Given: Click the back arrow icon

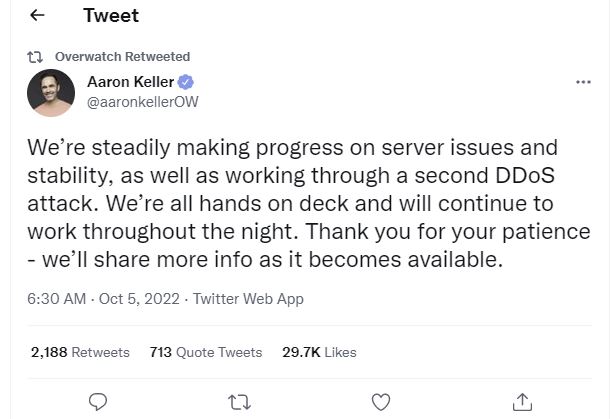Looking at the screenshot, I should click(x=38, y=16).
